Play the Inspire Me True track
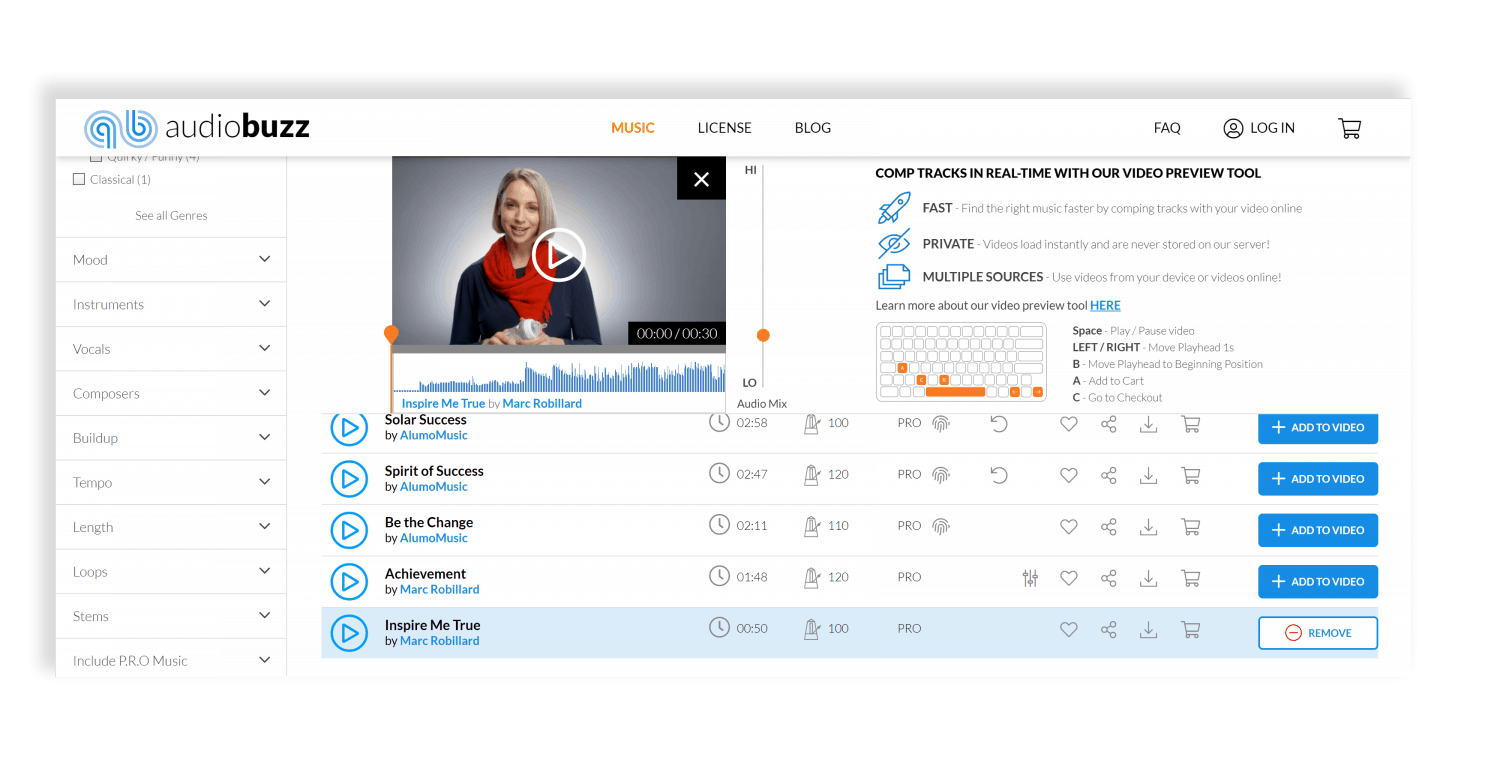Viewport: 1500px width, 771px height. click(349, 633)
